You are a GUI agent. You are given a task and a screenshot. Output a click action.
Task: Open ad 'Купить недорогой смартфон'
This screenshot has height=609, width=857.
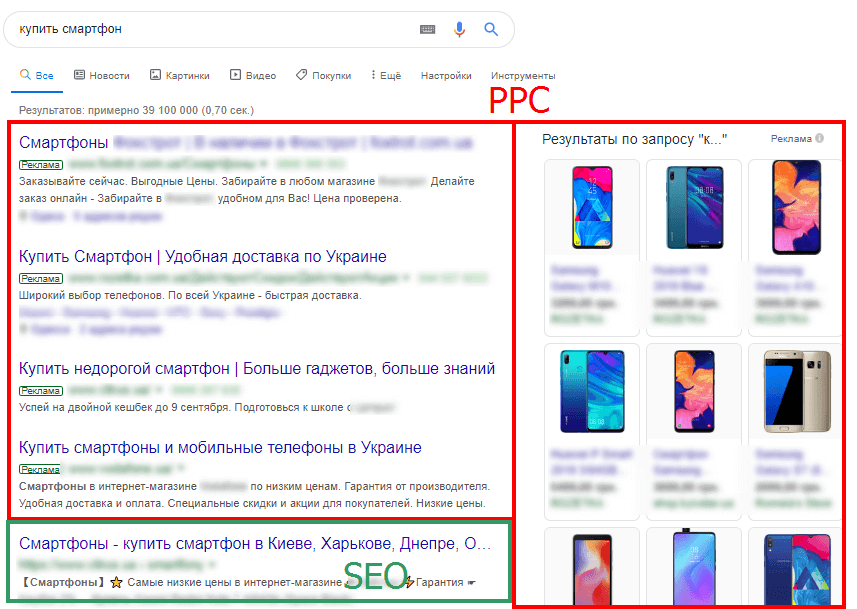(x=256, y=369)
